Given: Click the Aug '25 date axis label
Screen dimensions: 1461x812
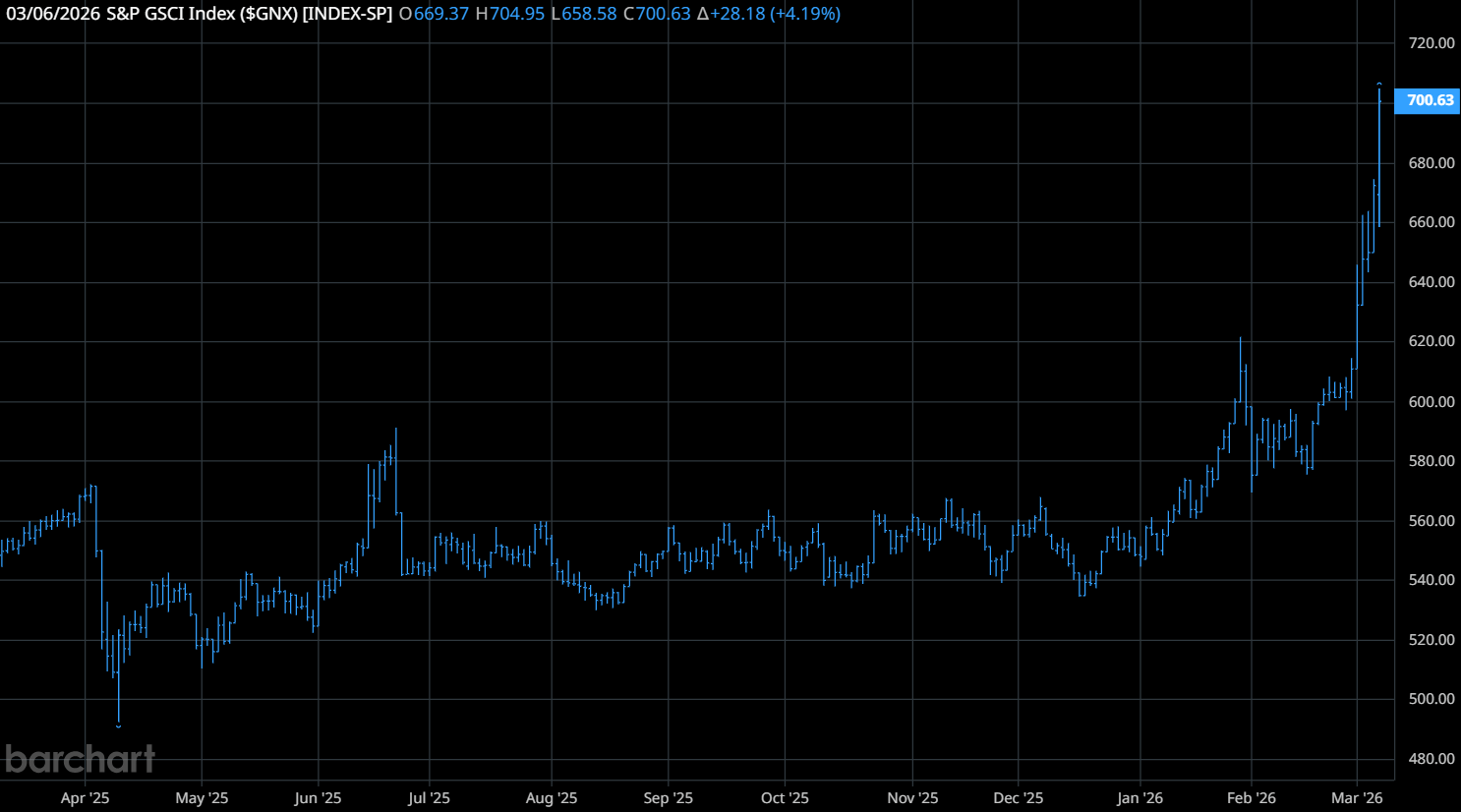Looking at the screenshot, I should click(x=552, y=798).
